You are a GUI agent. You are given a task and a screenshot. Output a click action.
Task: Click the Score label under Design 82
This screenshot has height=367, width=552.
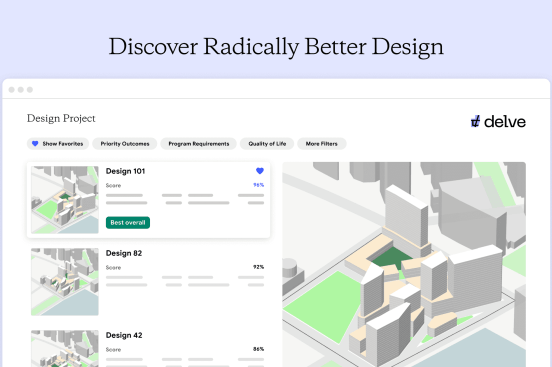[x=113, y=268]
